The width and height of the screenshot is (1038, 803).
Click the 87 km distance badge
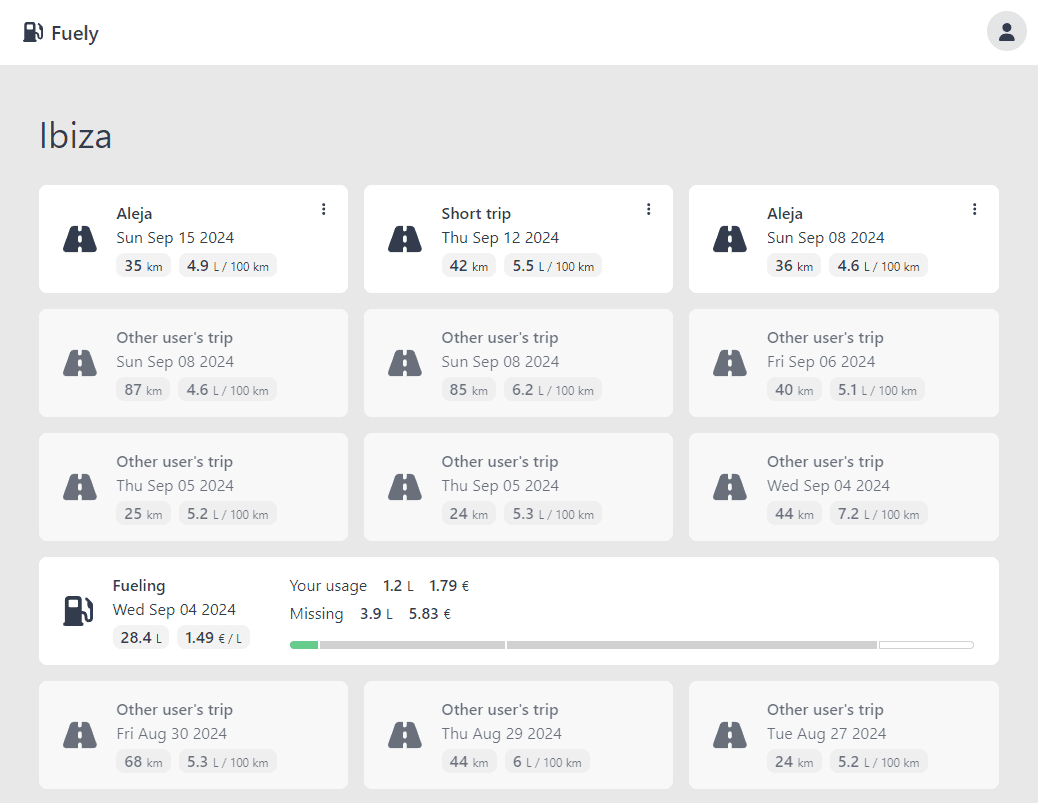143,390
